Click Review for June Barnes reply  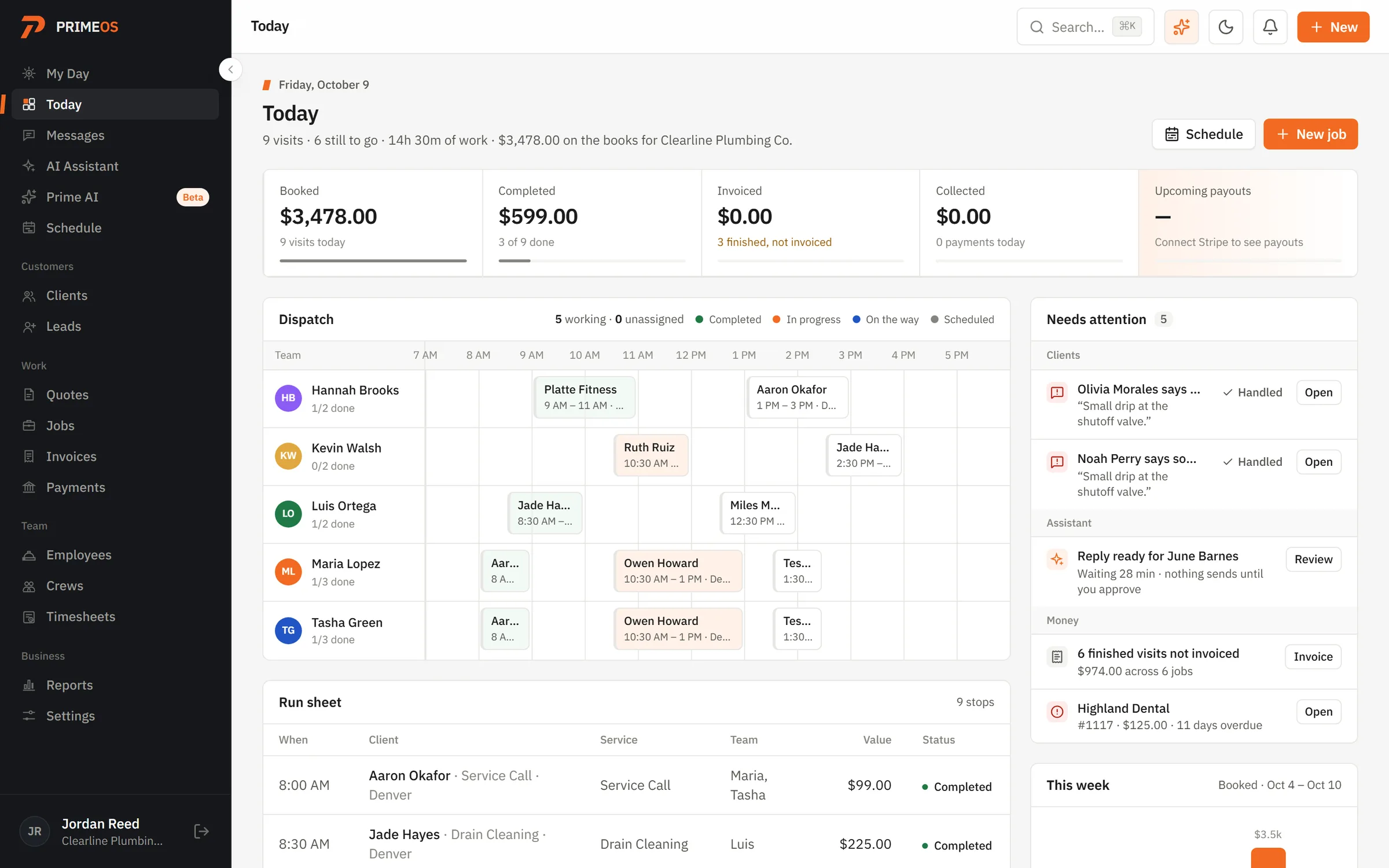(x=1313, y=559)
